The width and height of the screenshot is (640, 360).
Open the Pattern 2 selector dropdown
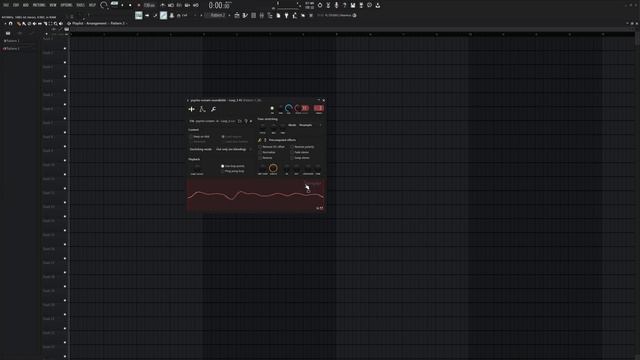point(218,15)
